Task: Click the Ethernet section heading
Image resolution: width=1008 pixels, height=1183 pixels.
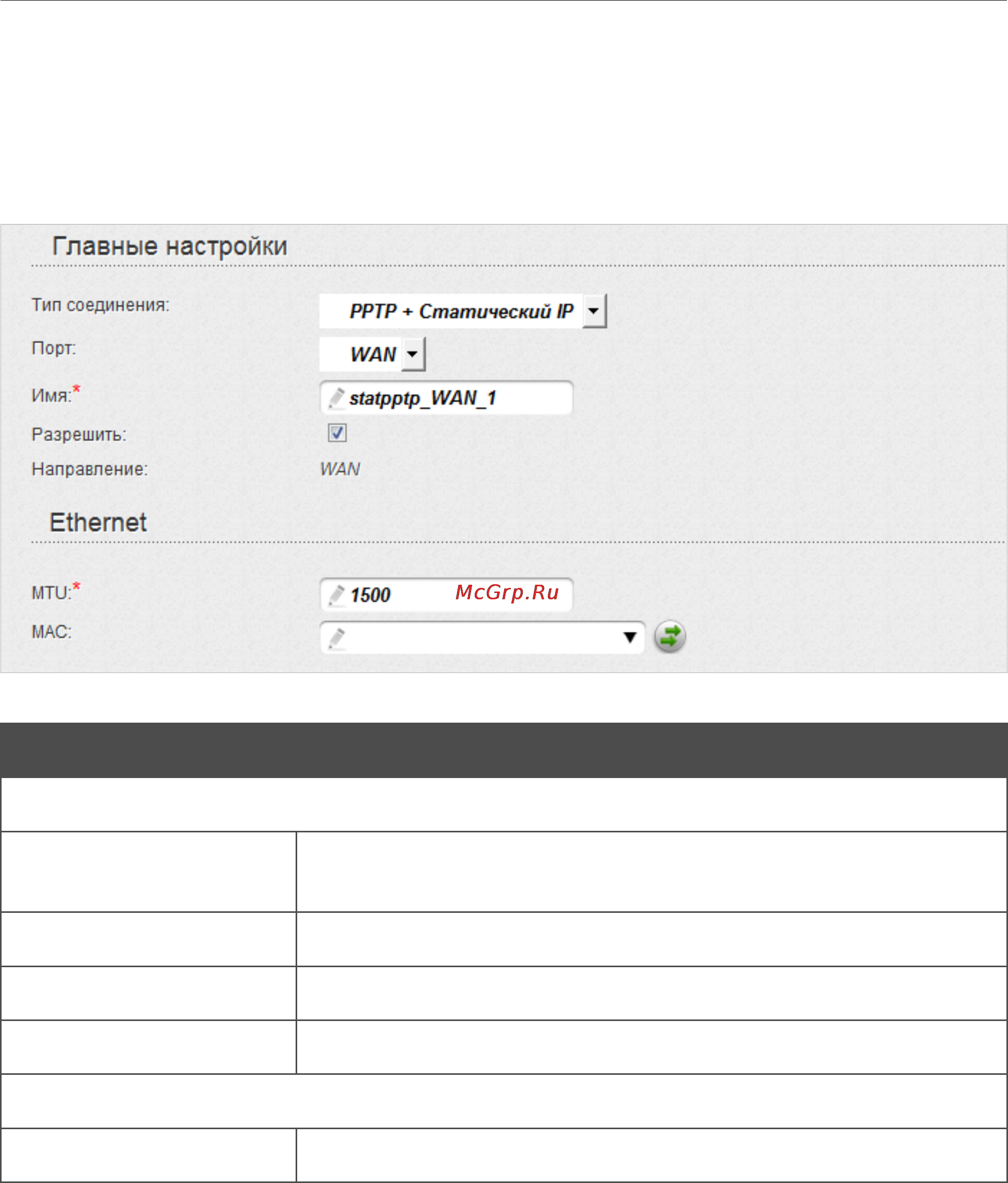Action: [x=98, y=523]
